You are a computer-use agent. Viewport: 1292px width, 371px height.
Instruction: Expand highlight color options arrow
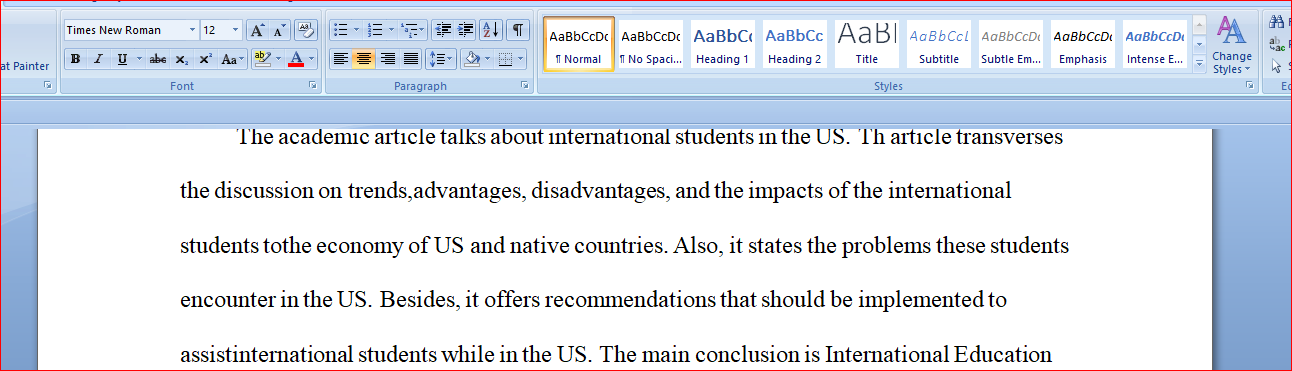(x=278, y=59)
